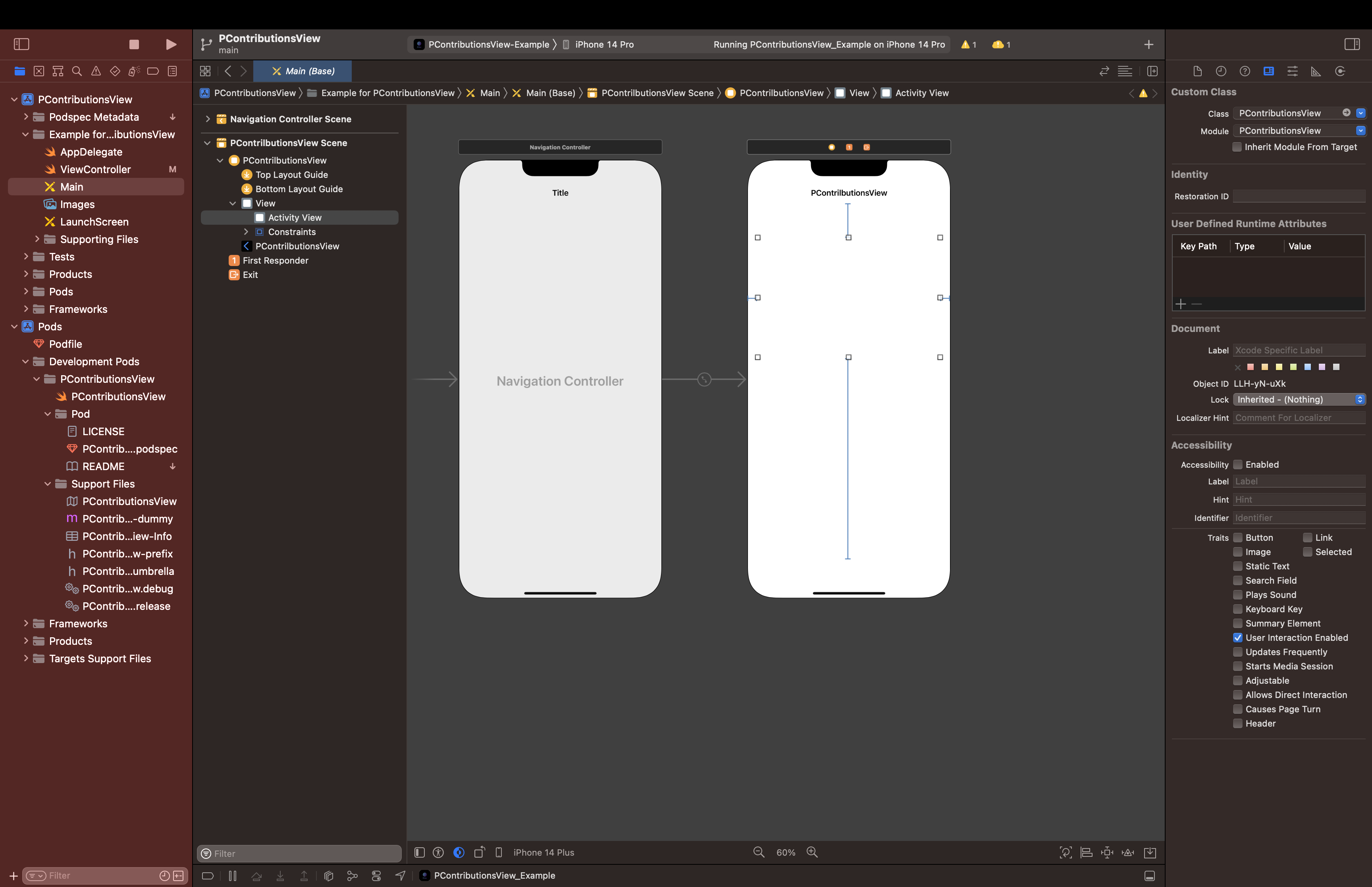Enable the Accessibility checkbox
The height and width of the screenshot is (887, 1372).
(x=1238, y=465)
